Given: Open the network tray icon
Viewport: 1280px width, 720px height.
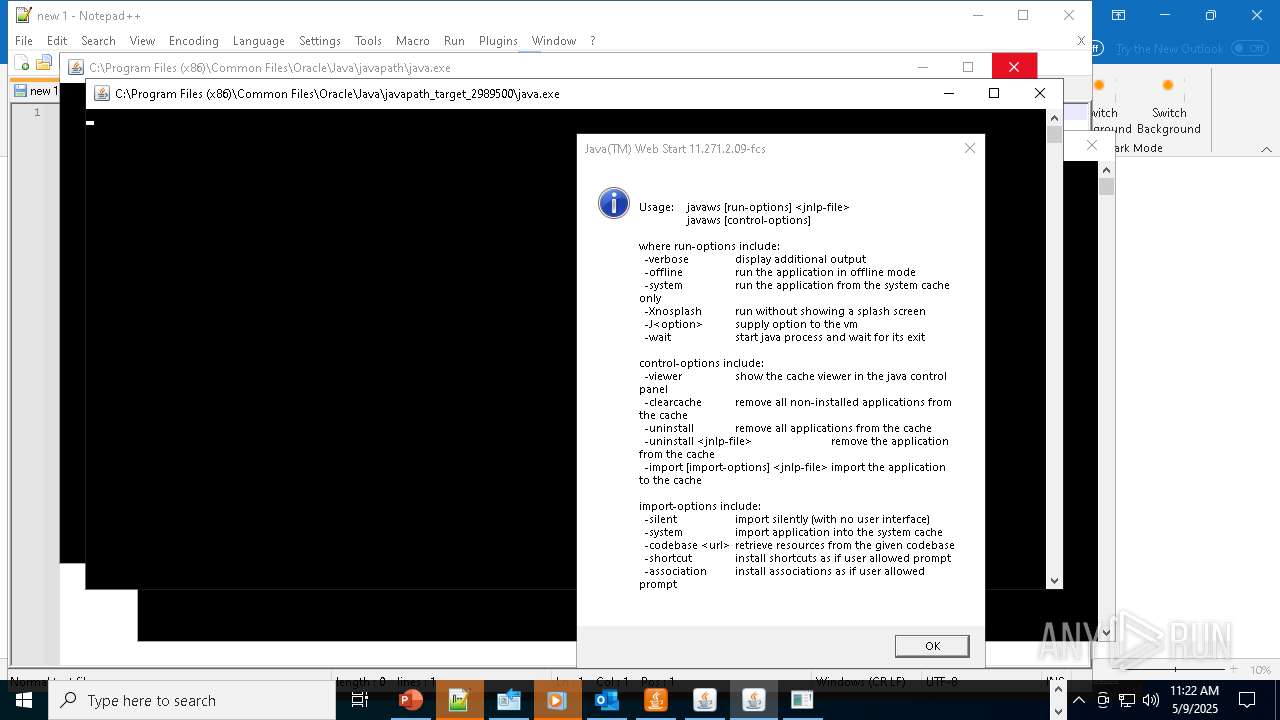Looking at the screenshot, I should [x=1126, y=700].
